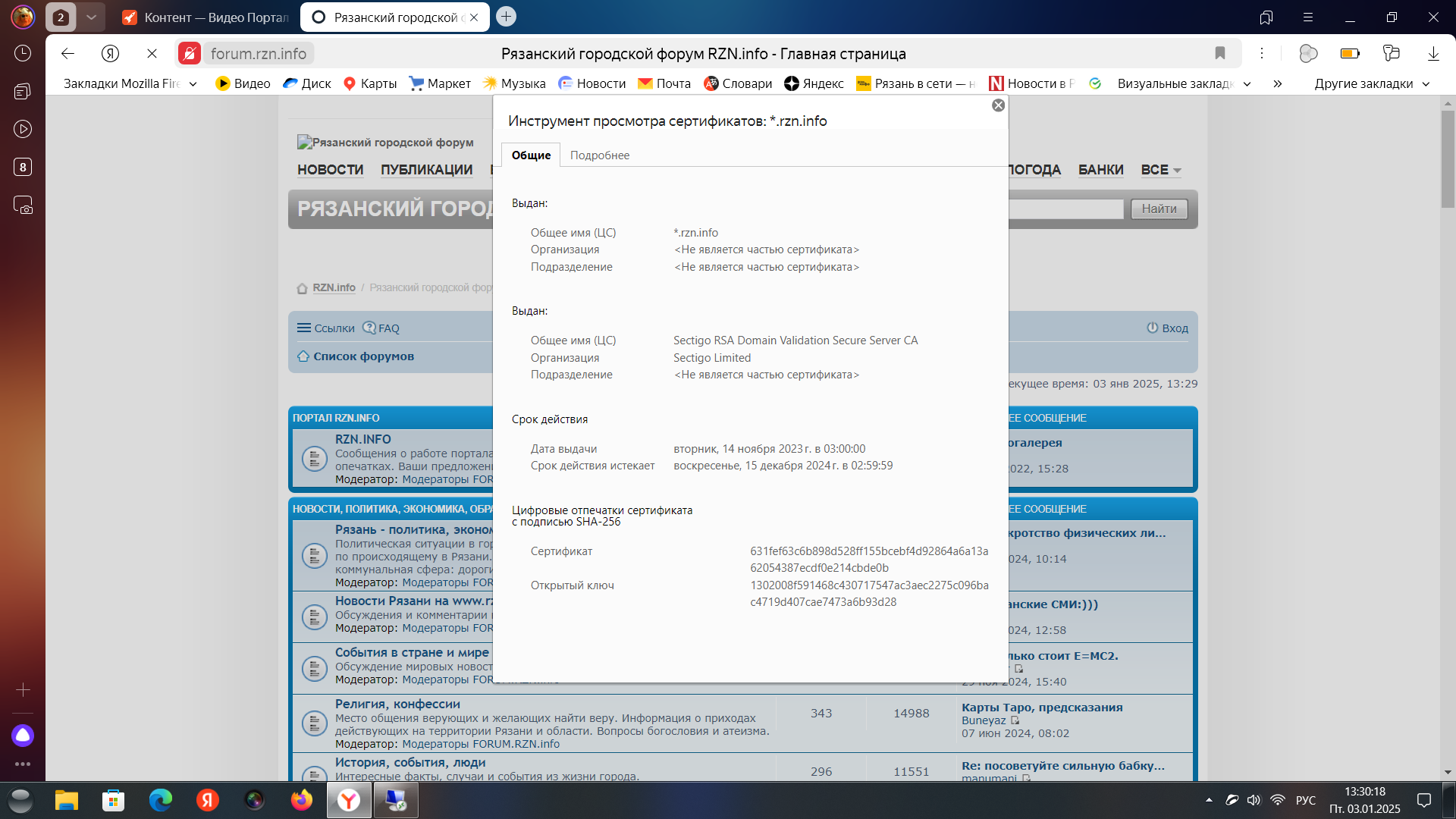Open a new browser tab
Screen dimensions: 1456x819
(x=506, y=17)
